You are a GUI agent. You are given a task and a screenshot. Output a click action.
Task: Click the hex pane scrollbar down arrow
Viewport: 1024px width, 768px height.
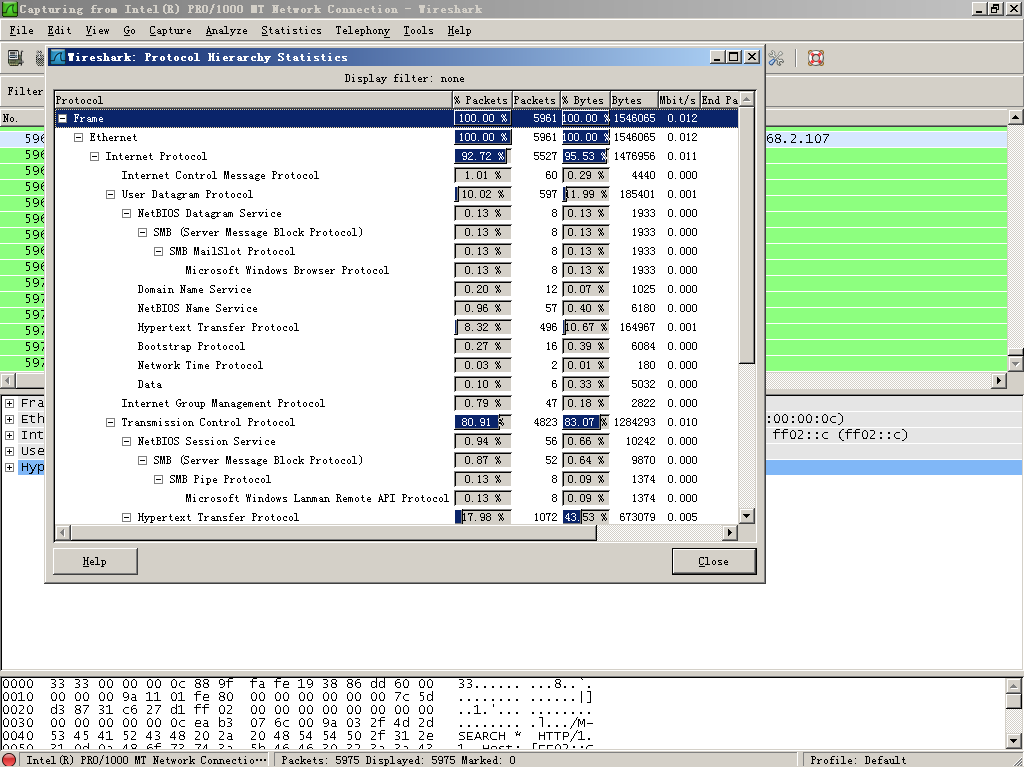pyautogui.click(x=1014, y=741)
